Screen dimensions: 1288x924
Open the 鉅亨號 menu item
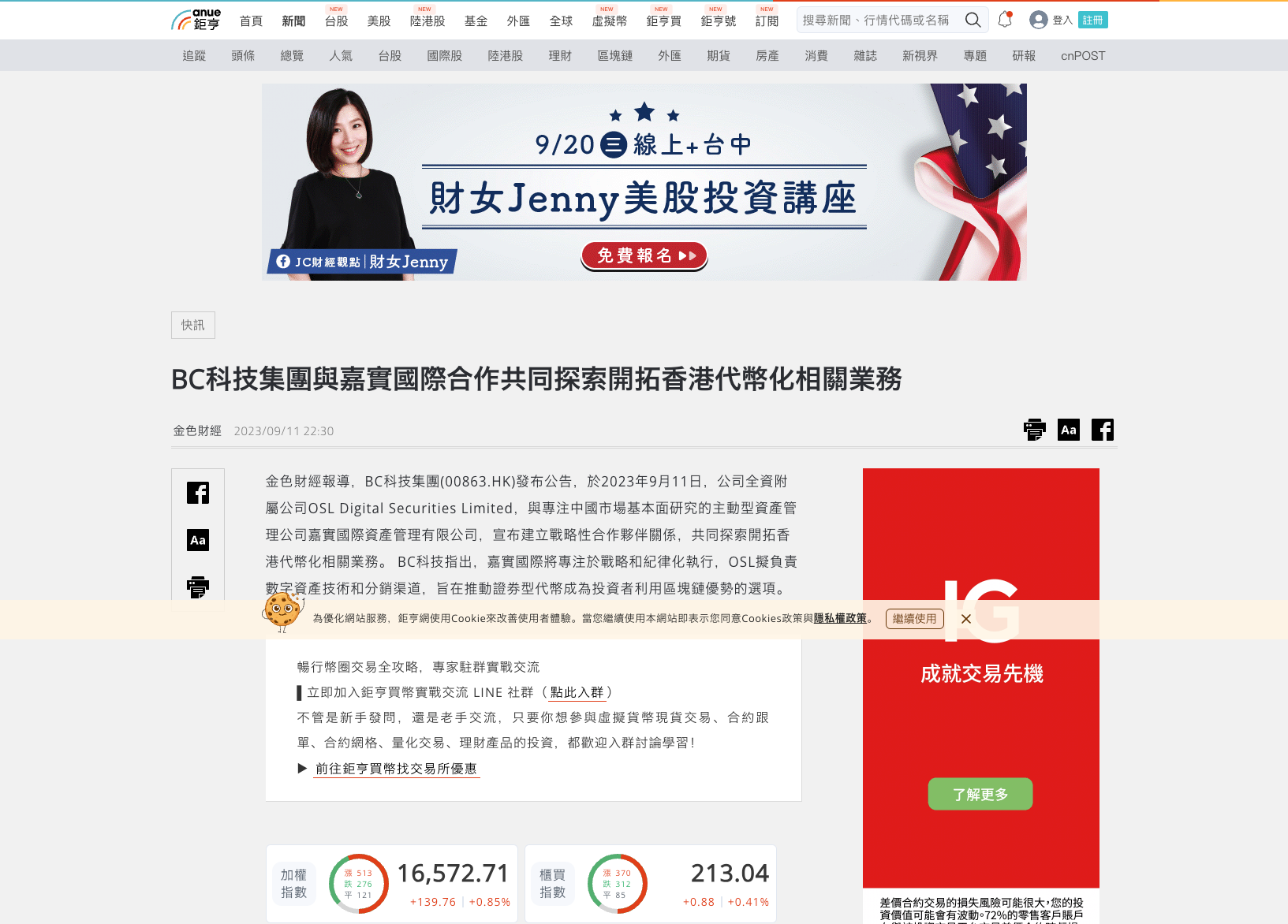click(x=719, y=21)
